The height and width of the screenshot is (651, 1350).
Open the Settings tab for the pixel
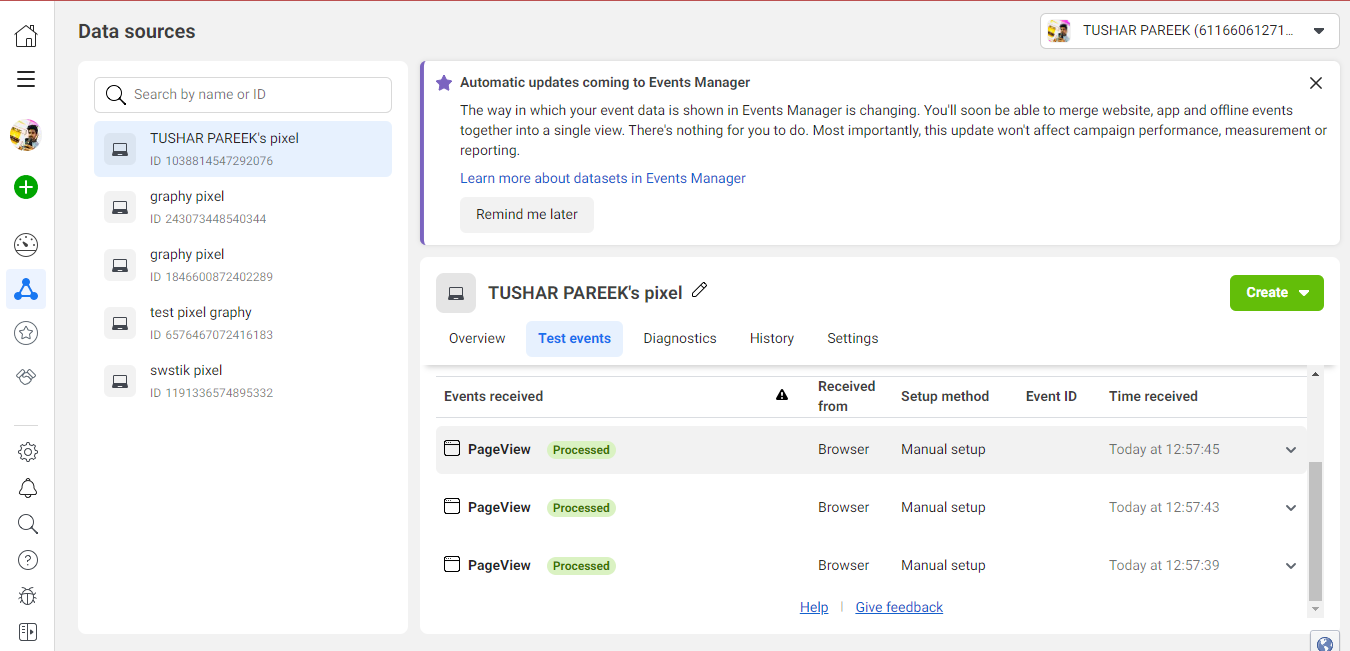852,338
